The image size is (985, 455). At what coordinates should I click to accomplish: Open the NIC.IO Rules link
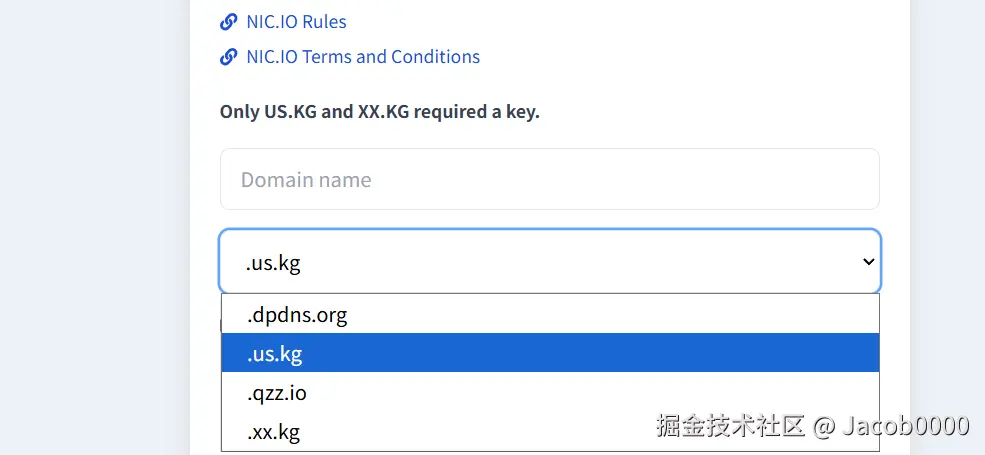point(296,21)
